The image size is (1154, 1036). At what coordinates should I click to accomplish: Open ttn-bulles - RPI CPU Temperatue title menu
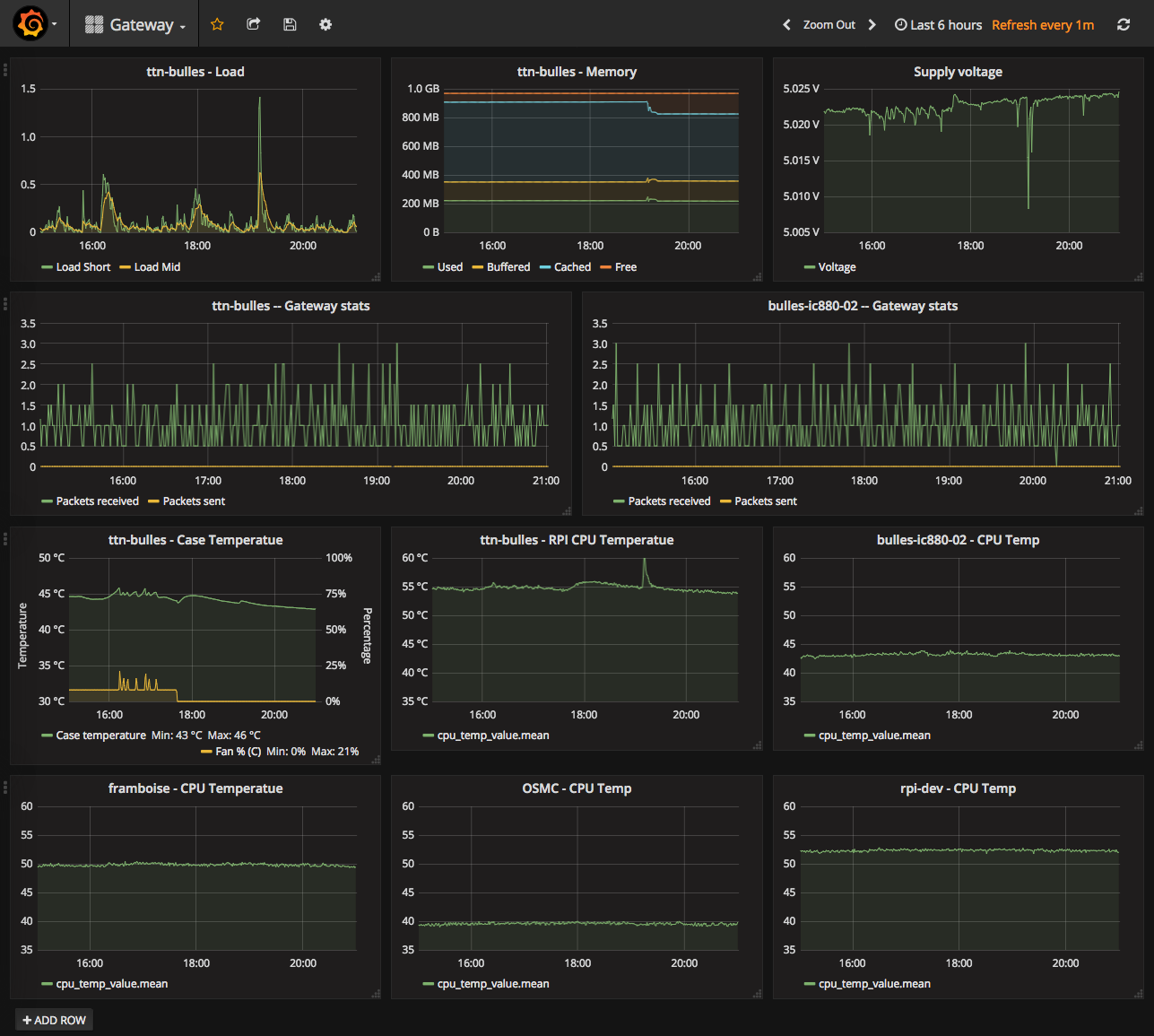coord(577,540)
